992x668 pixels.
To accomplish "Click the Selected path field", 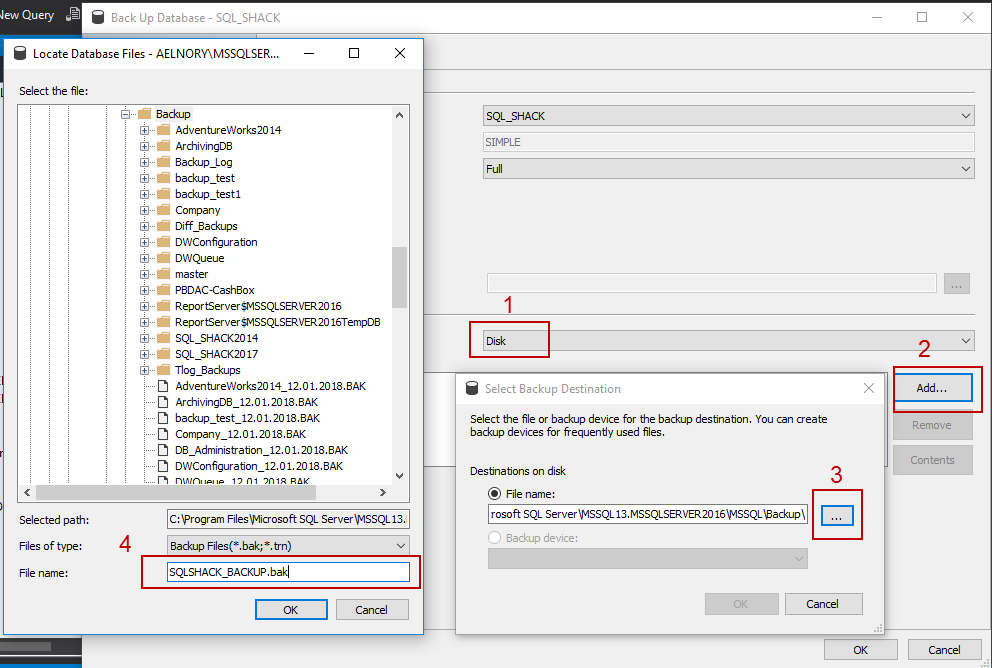I will [288, 519].
